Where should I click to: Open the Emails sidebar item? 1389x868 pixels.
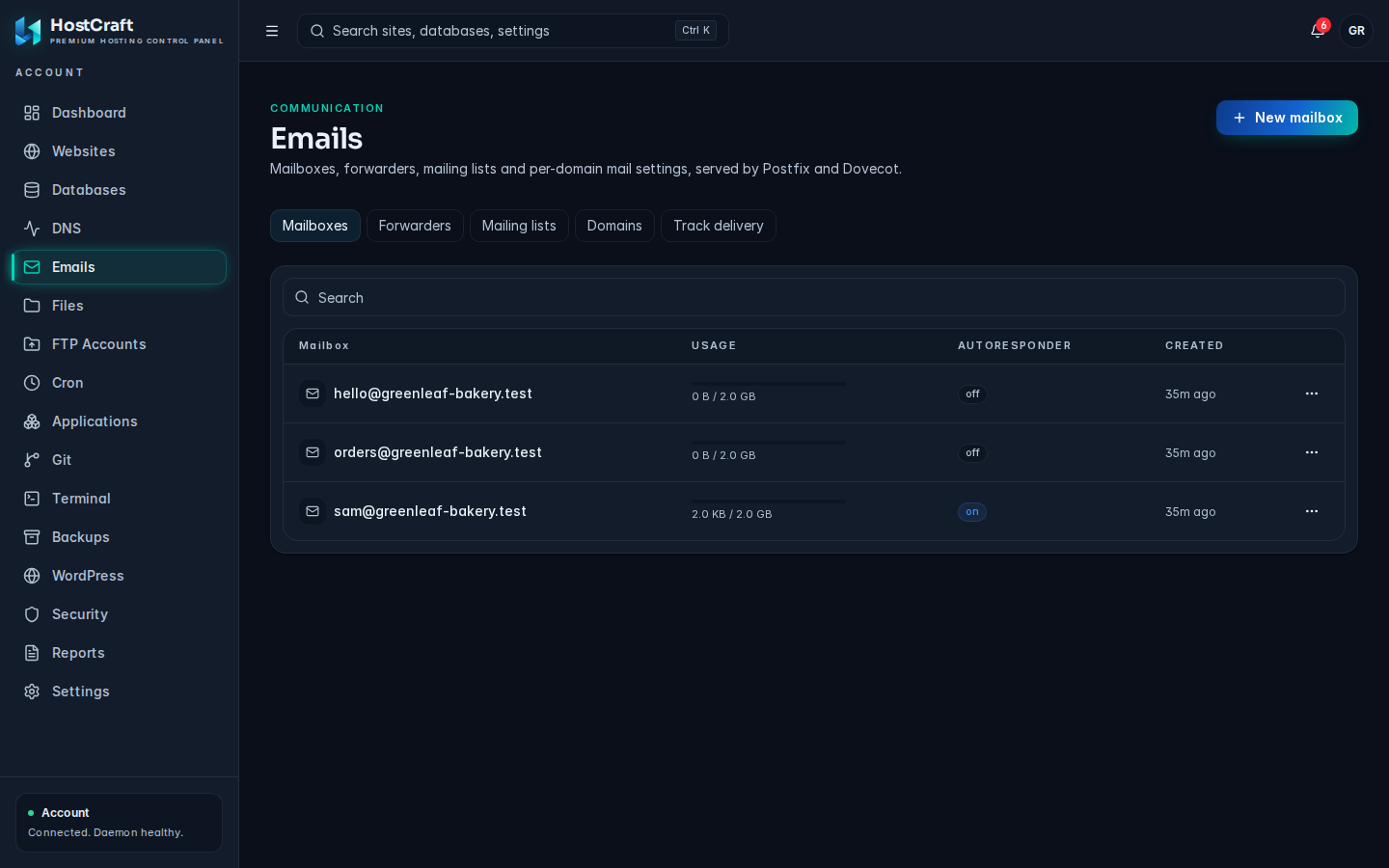pyautogui.click(x=119, y=267)
